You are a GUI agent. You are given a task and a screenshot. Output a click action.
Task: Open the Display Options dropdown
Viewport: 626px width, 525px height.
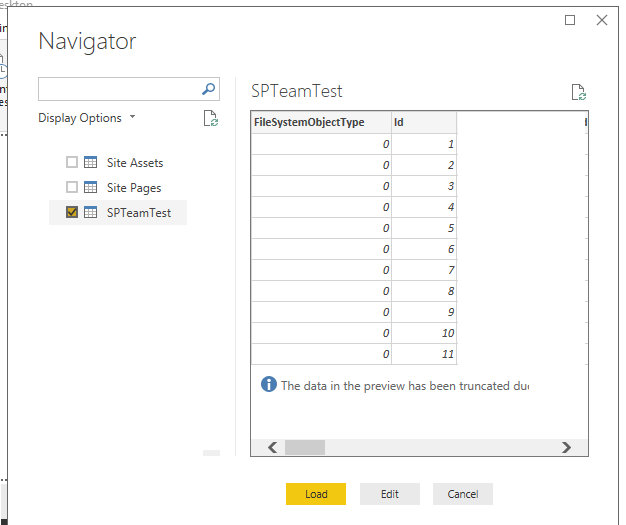(x=86, y=118)
